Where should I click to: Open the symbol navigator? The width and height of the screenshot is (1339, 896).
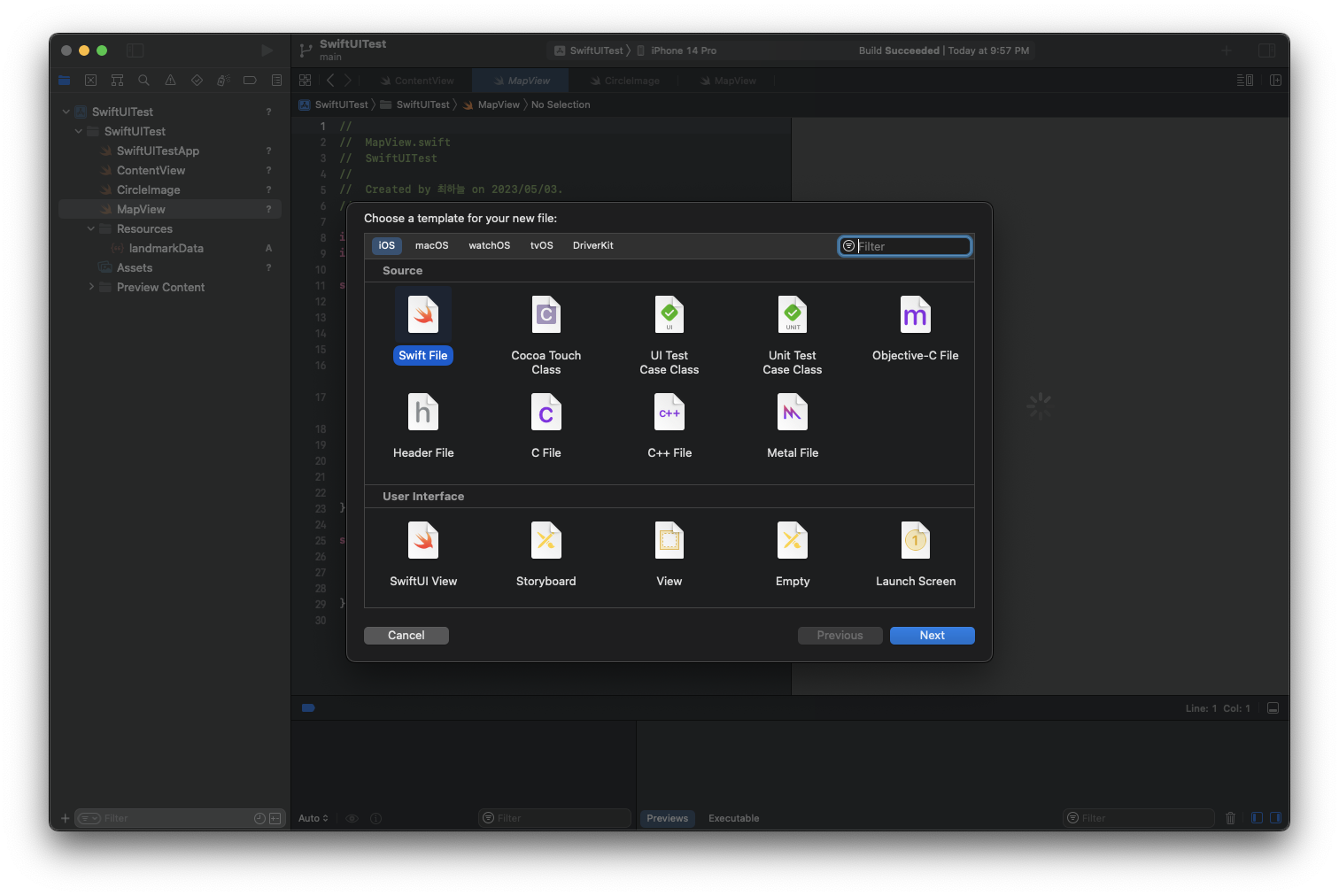(x=117, y=80)
